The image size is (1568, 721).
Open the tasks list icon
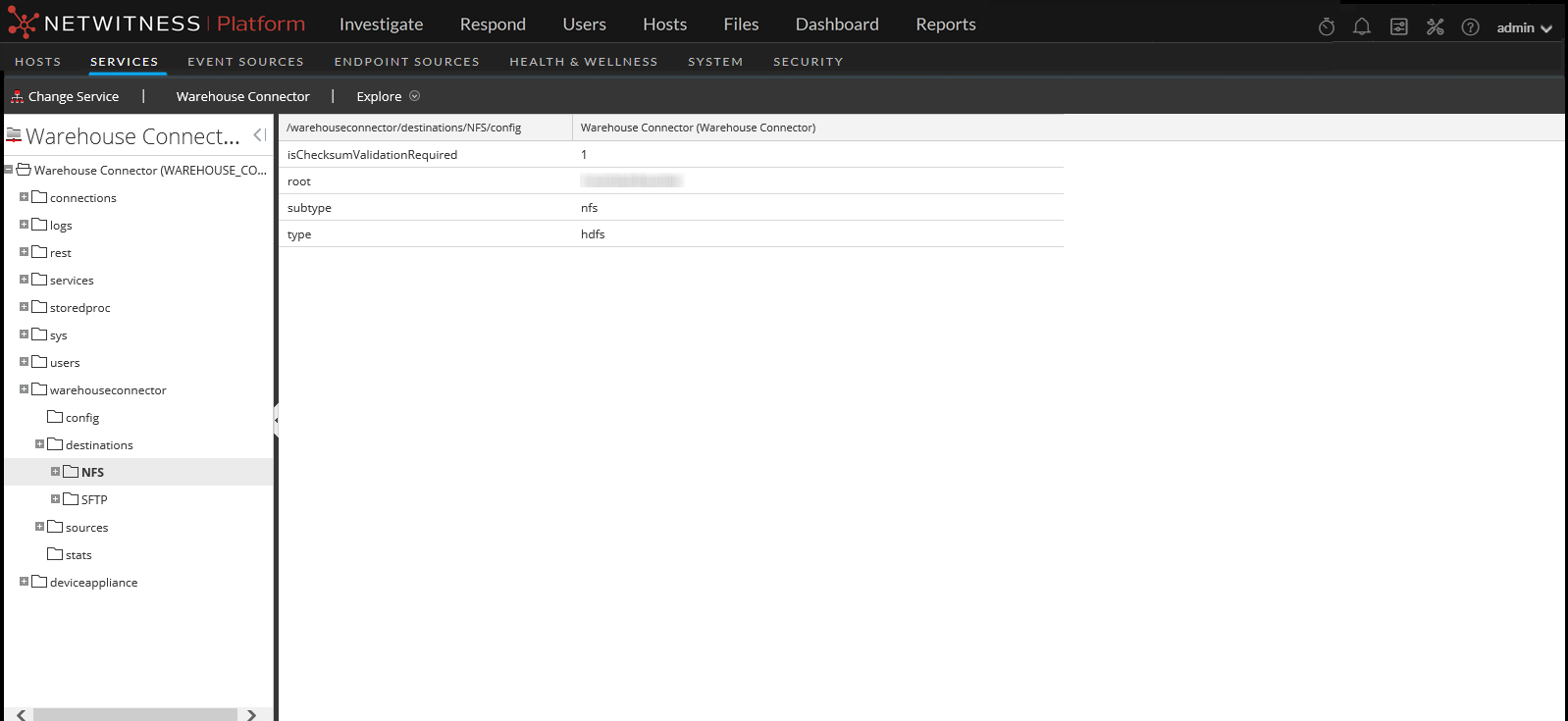[x=1399, y=27]
